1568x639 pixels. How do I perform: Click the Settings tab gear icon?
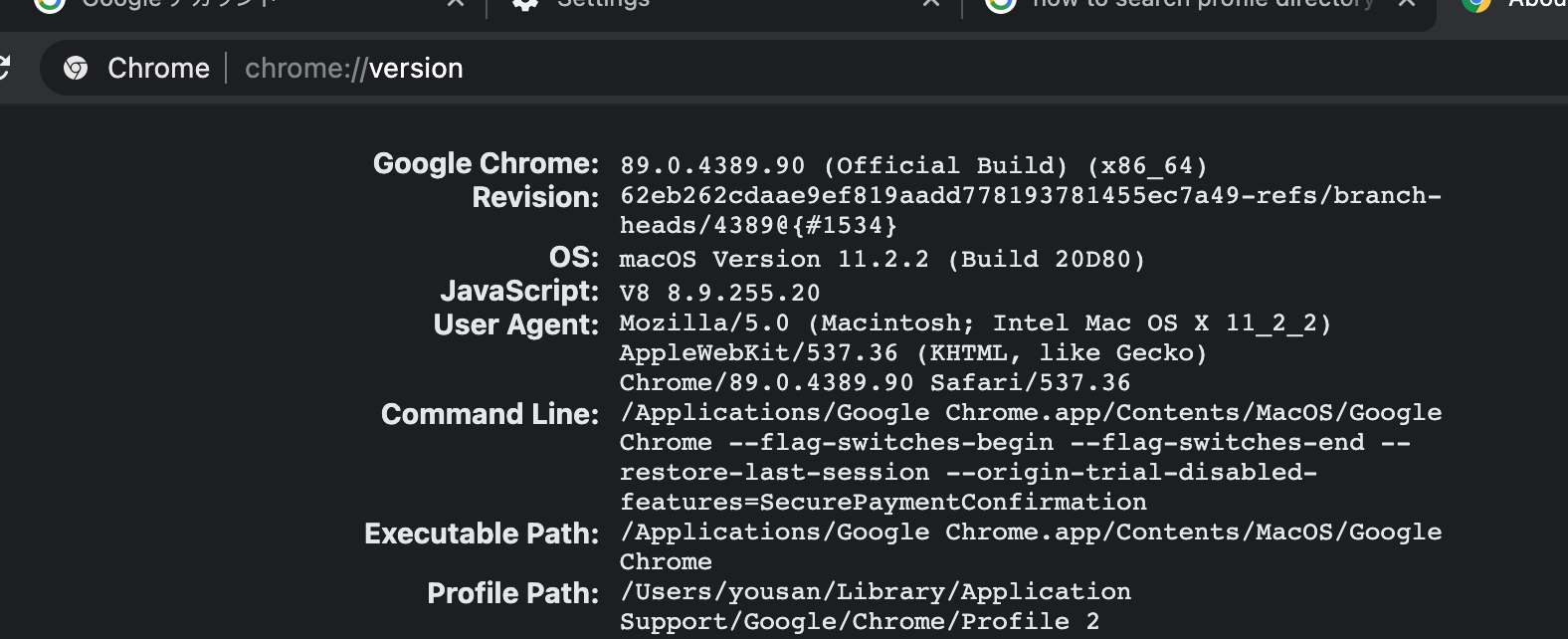point(525,4)
